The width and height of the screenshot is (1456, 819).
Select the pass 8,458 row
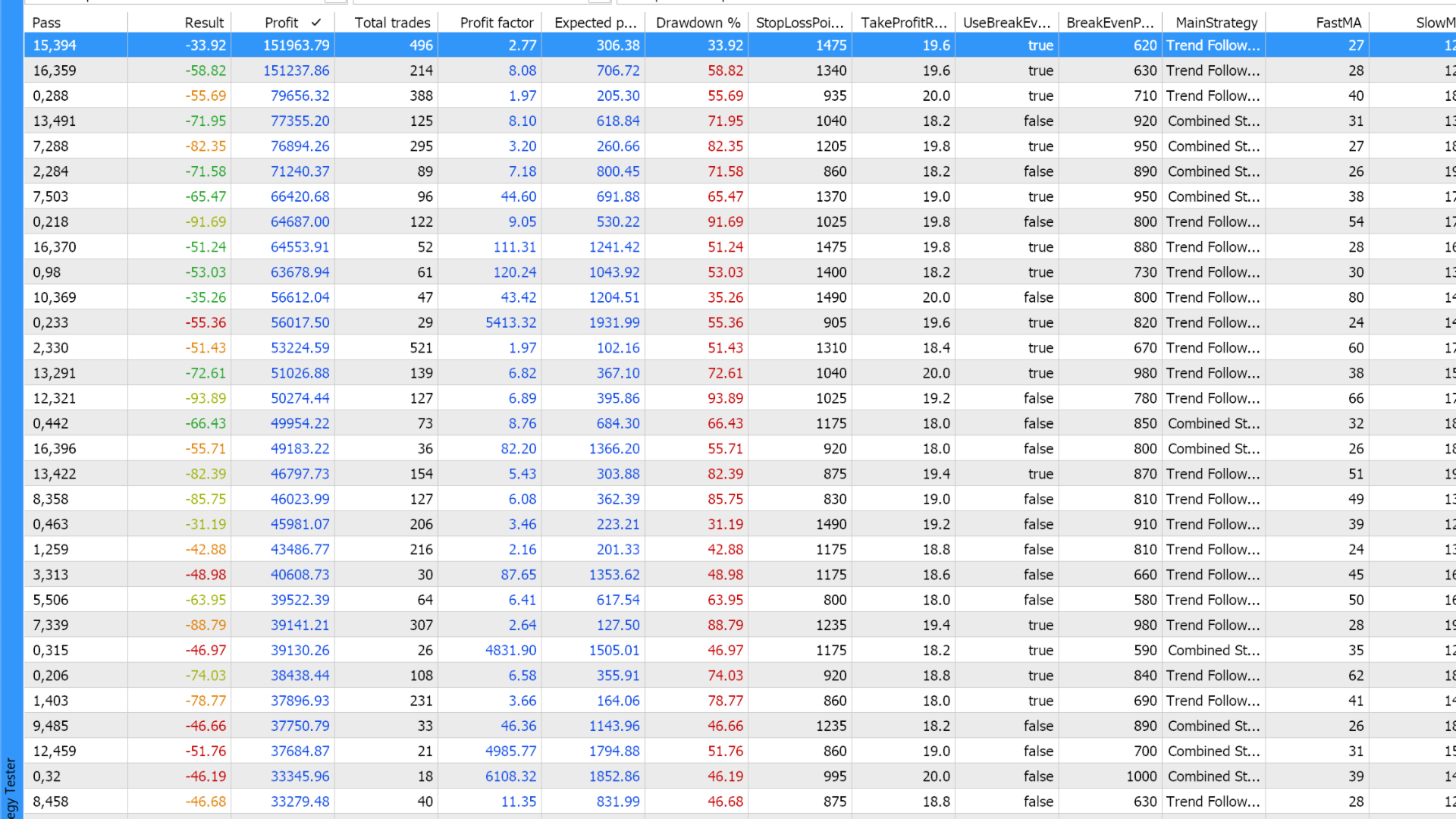[x=51, y=802]
